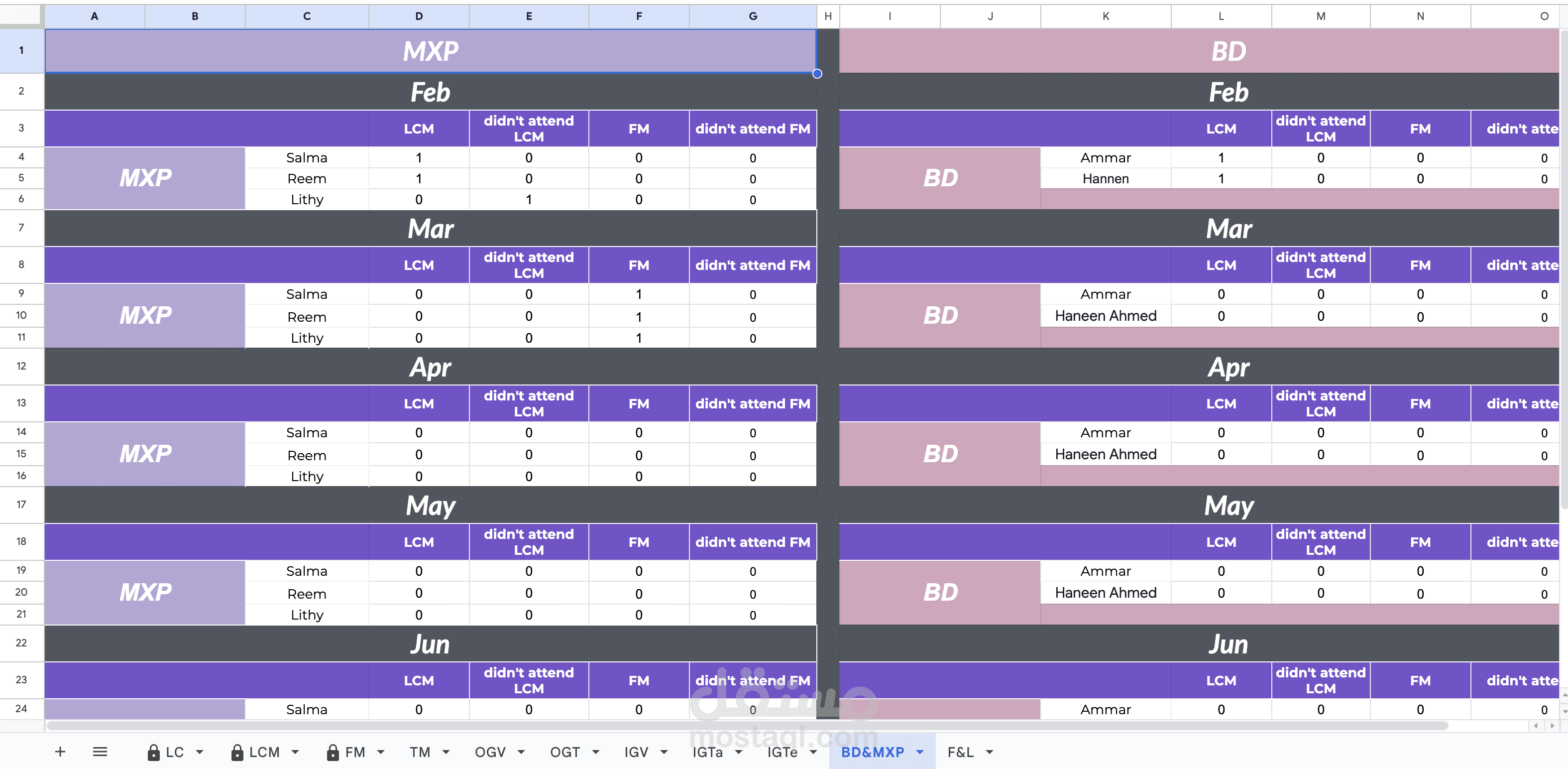This screenshot has height=769, width=1568.
Task: Switch to the LCM sheet tab
Action: [x=264, y=753]
